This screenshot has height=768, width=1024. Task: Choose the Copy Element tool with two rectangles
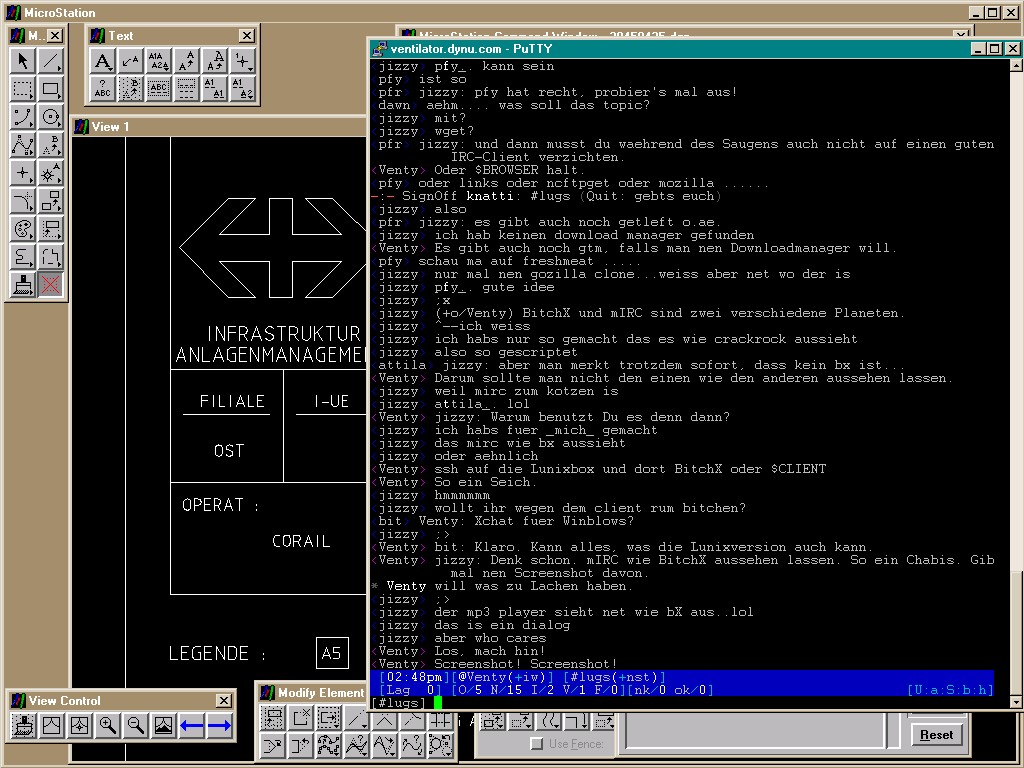pyautogui.click(x=50, y=201)
